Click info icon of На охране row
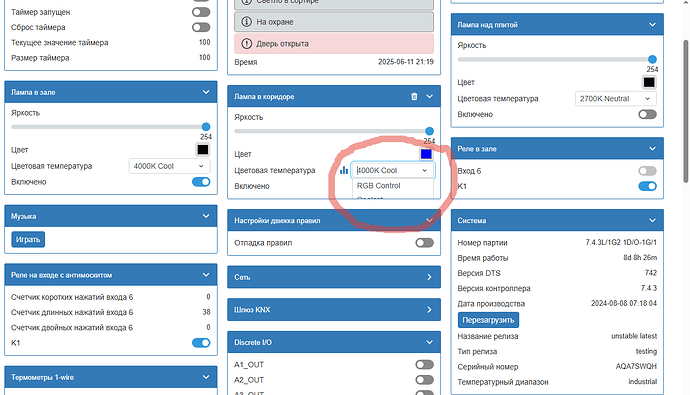690x395 pixels. click(x=247, y=22)
